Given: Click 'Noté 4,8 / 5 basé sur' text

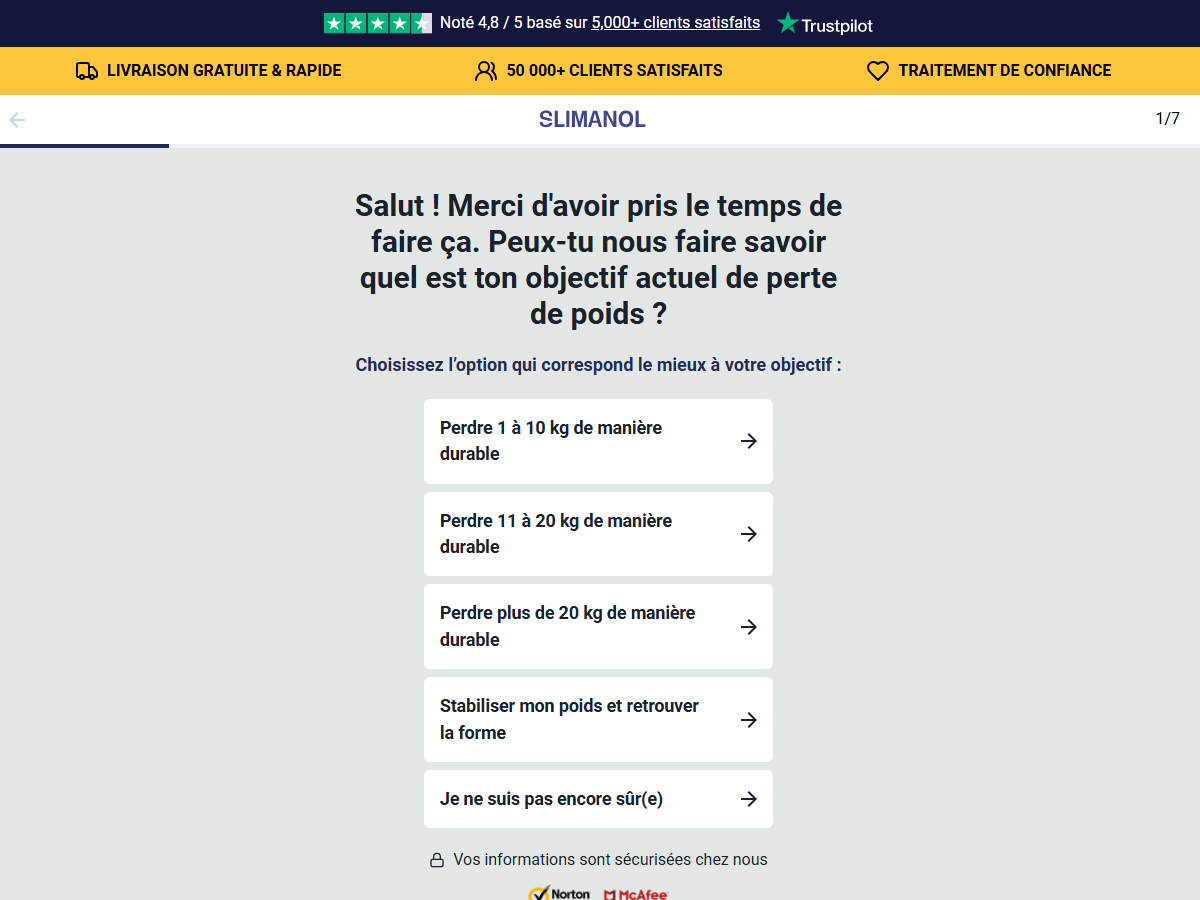Looking at the screenshot, I should [513, 23].
